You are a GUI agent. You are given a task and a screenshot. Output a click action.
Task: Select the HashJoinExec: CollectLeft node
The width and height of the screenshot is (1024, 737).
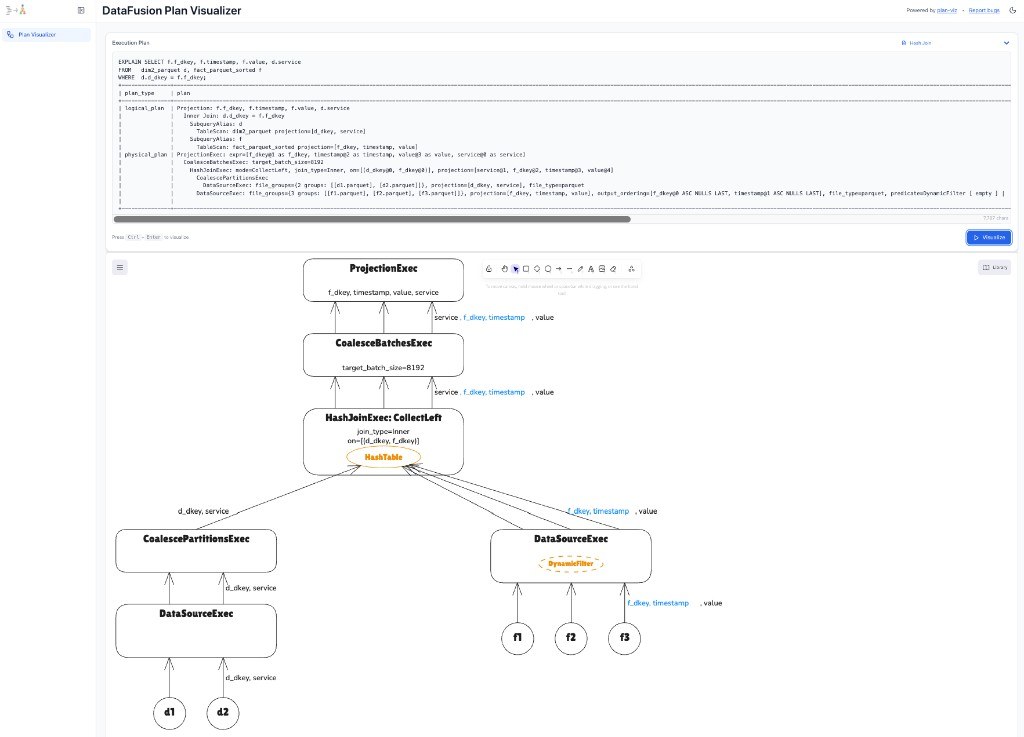pyautogui.click(x=383, y=441)
